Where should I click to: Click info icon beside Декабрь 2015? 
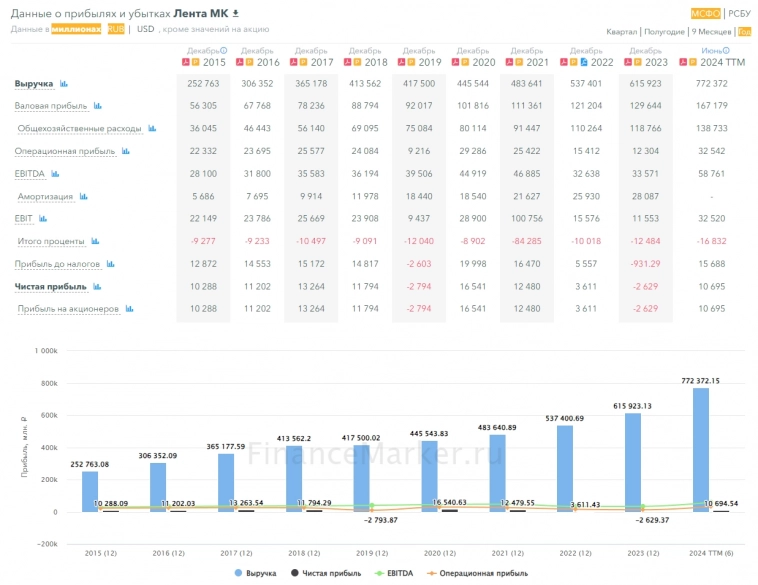coord(223,50)
